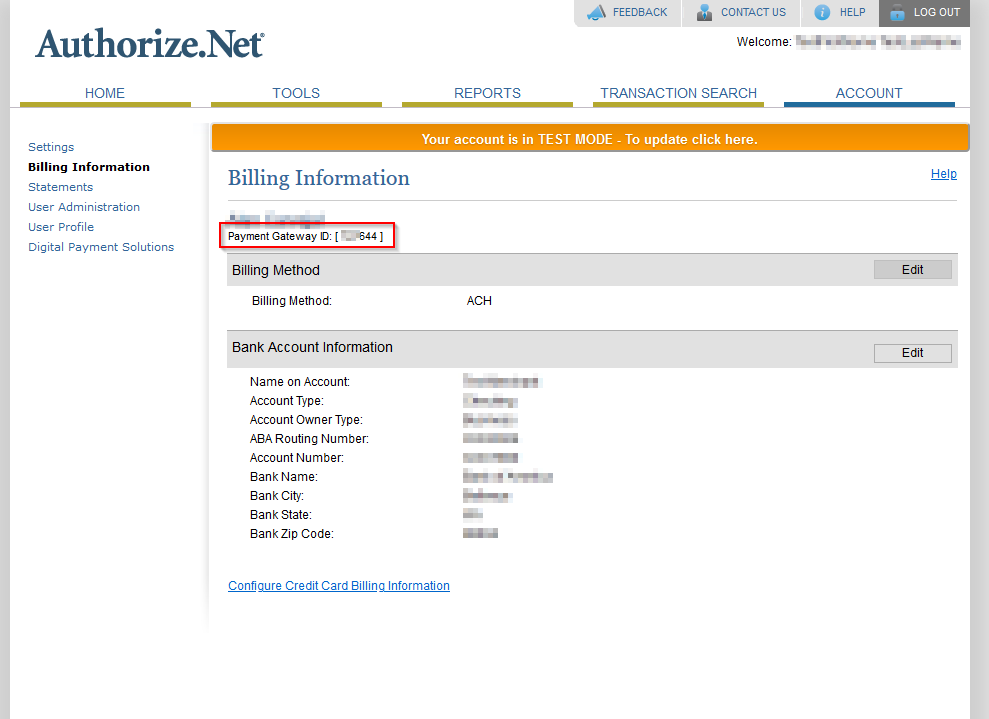Click the Account Owner Type label
Viewport: 989px width, 719px height.
click(306, 420)
